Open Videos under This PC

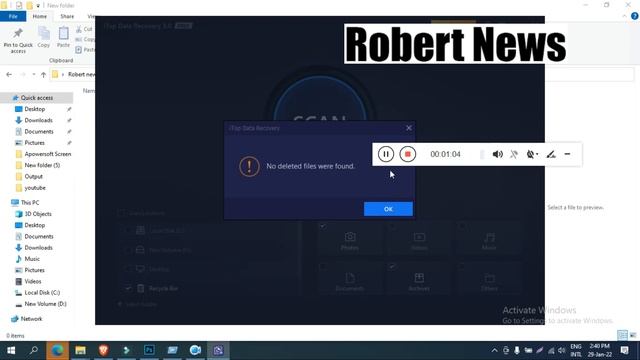pos(33,281)
